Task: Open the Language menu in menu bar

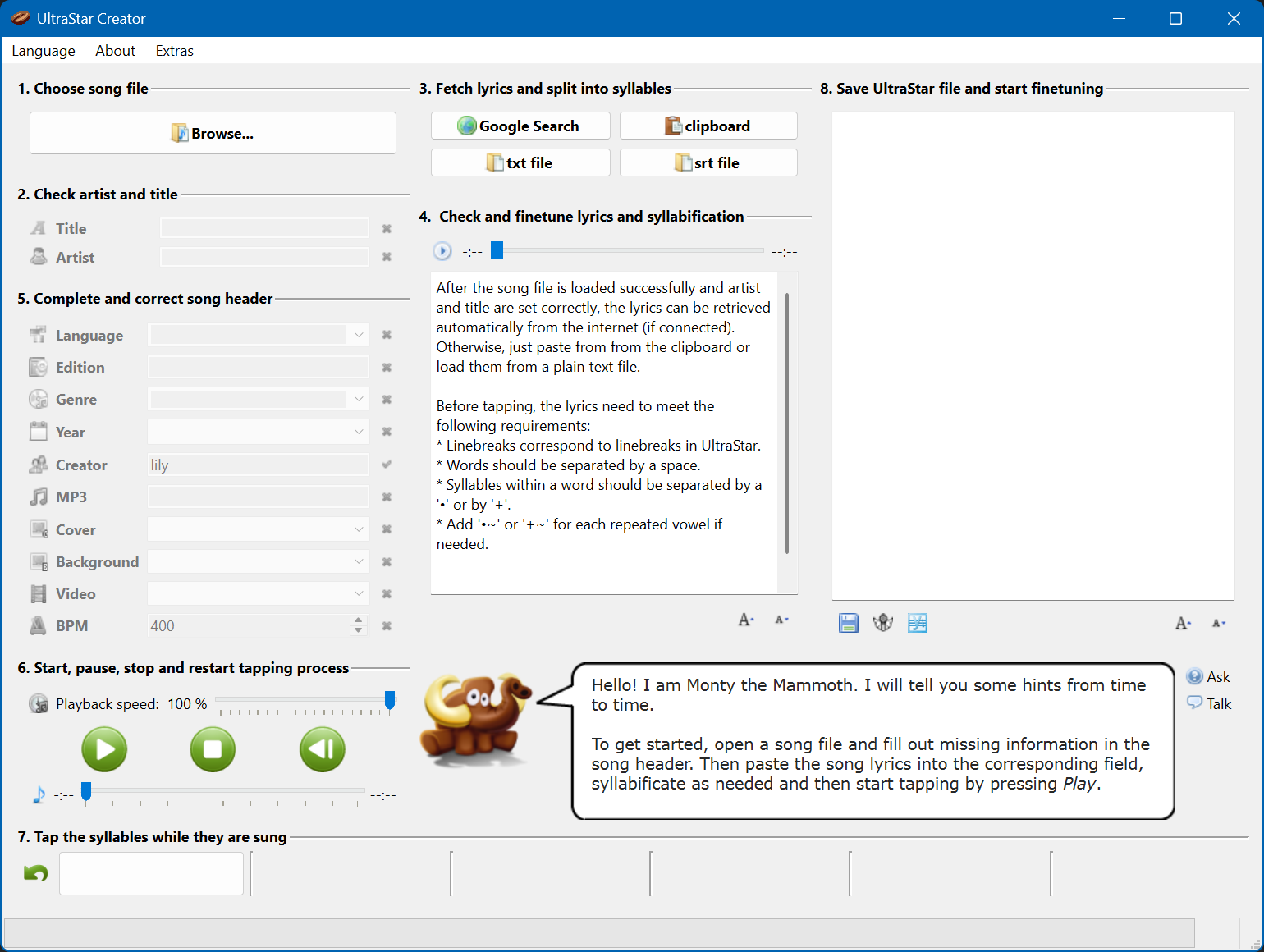Action: pyautogui.click(x=44, y=51)
